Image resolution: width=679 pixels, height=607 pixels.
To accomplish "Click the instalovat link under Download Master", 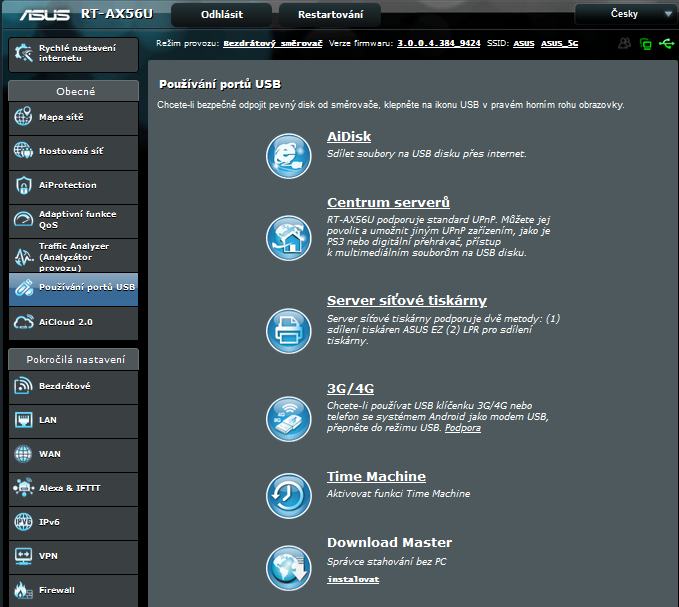I will (x=353, y=579).
